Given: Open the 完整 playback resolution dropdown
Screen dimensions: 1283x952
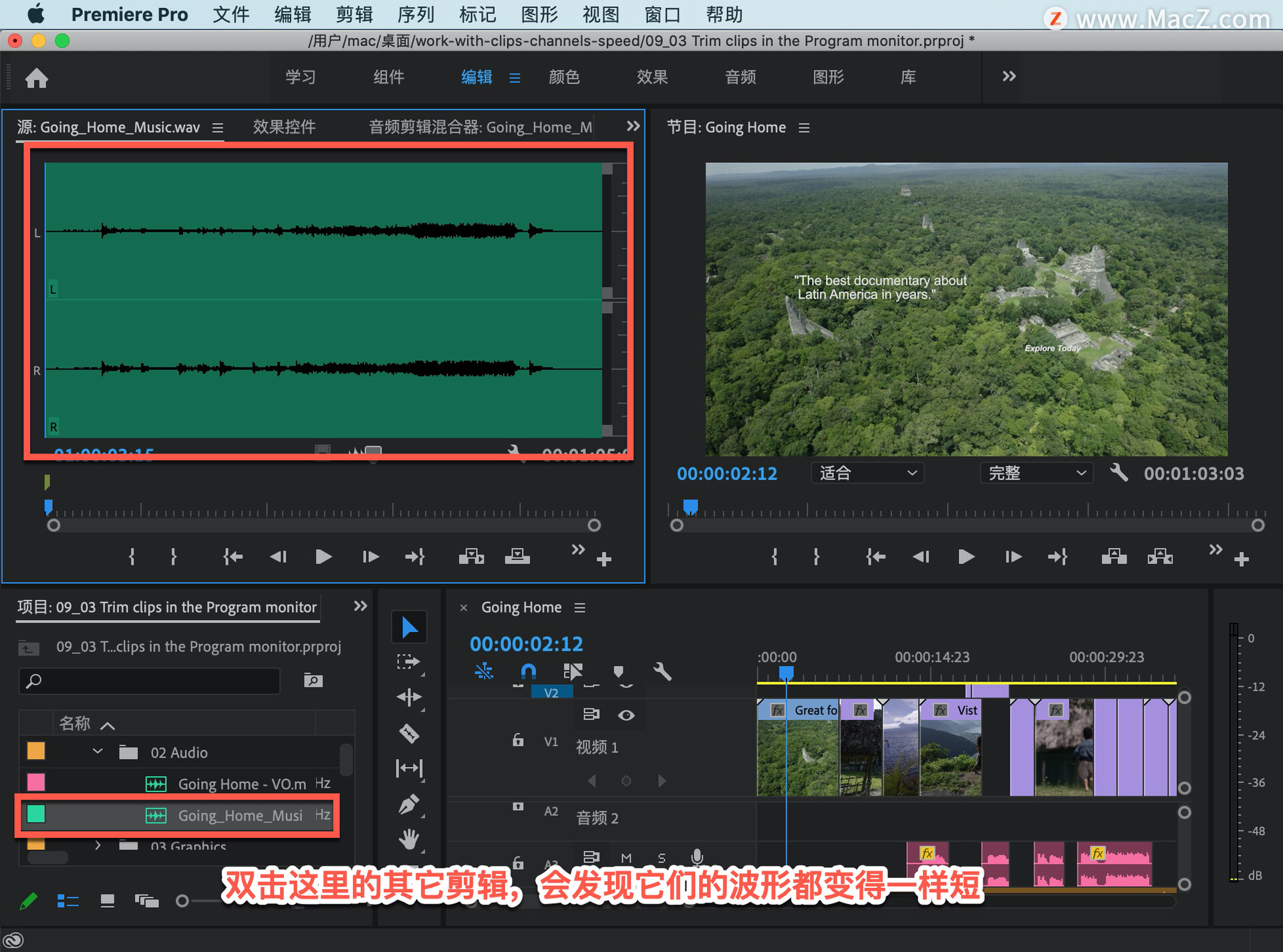Looking at the screenshot, I should [1036, 473].
